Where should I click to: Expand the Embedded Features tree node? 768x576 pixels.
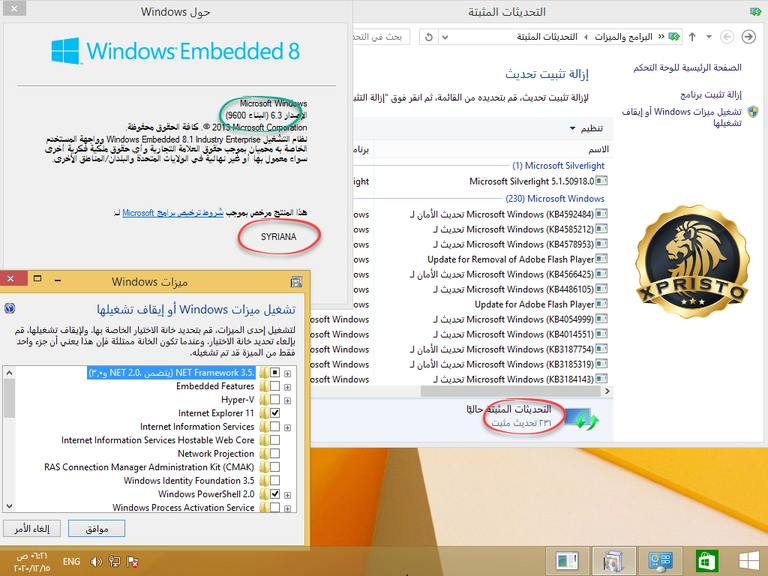pos(288,387)
